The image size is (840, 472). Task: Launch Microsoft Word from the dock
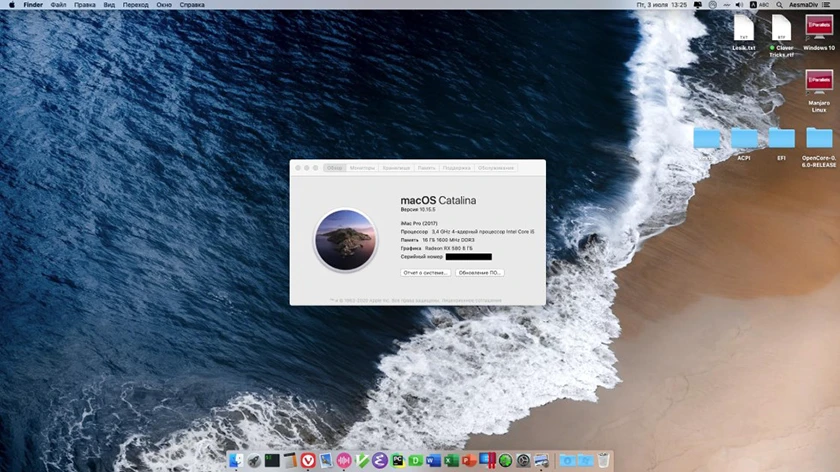coord(433,460)
